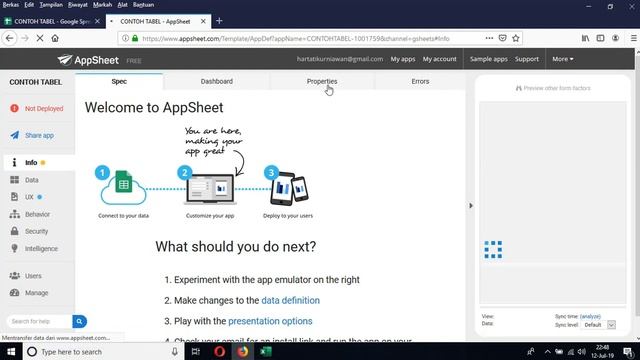Stop loading the page
This screenshot has width=640, height=360.
click(40, 38)
